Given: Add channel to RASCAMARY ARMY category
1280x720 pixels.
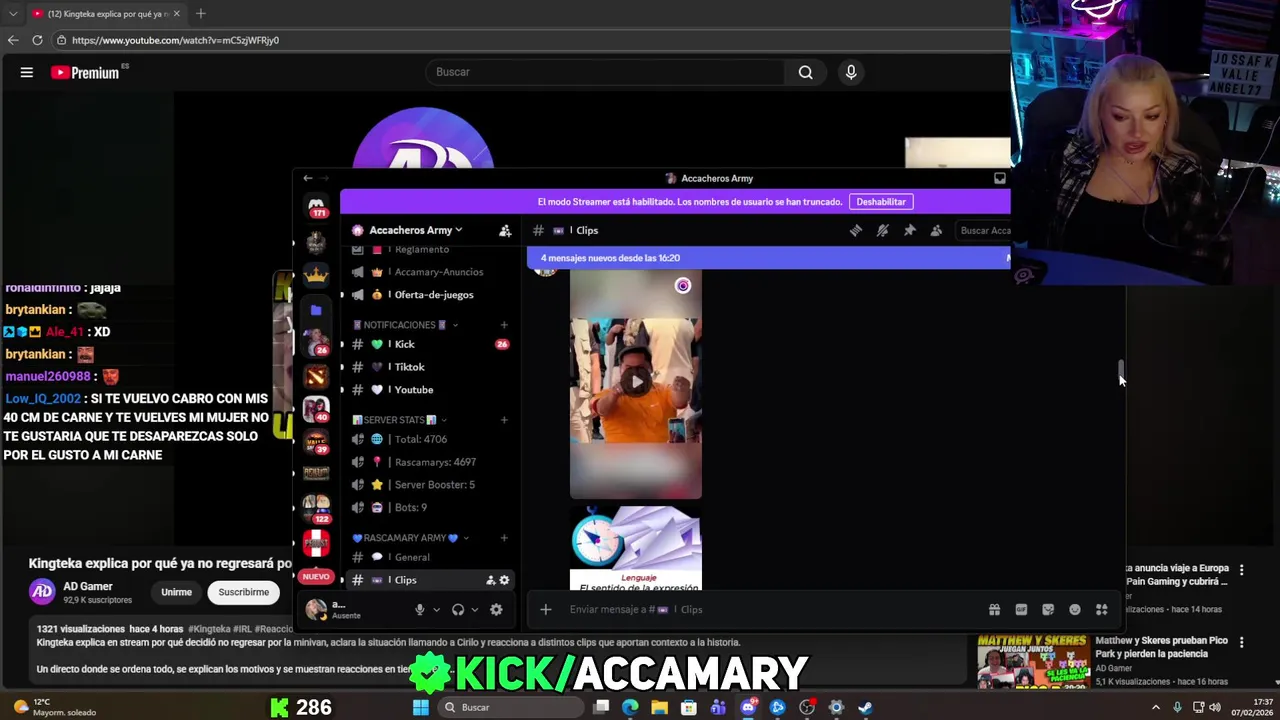Looking at the screenshot, I should click(504, 538).
